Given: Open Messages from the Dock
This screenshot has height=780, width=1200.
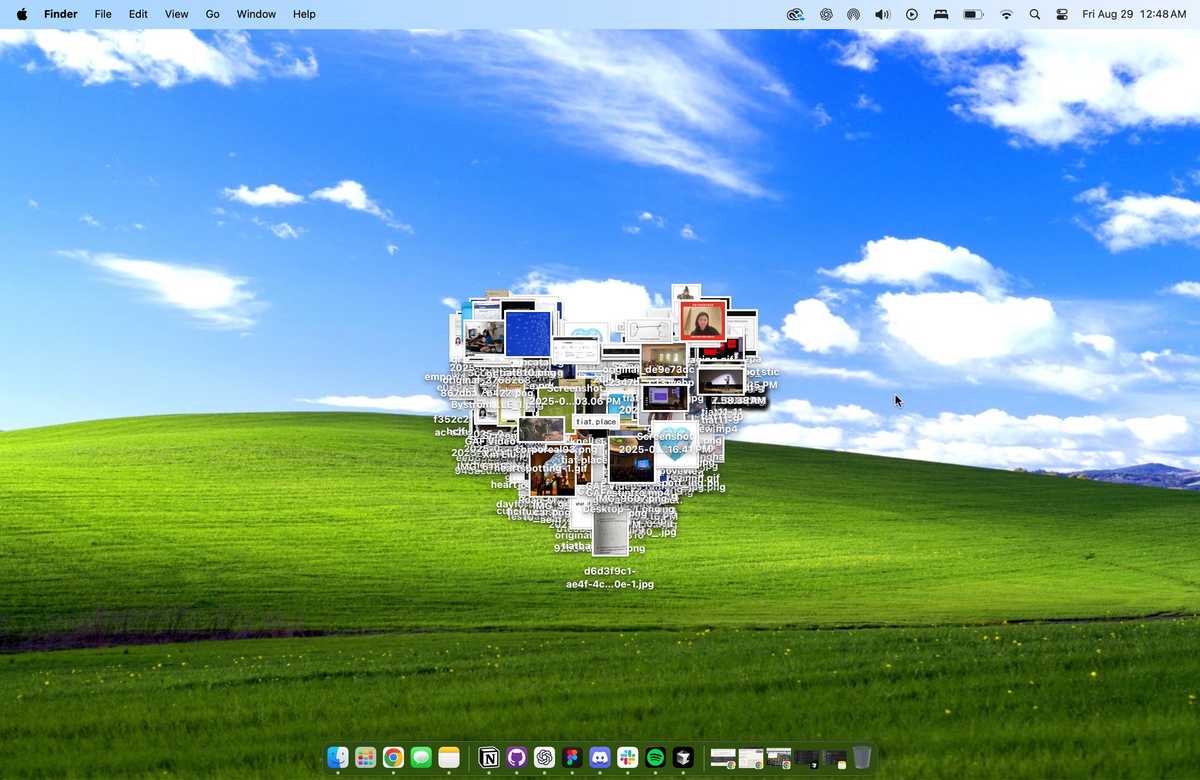Looking at the screenshot, I should [x=421, y=758].
